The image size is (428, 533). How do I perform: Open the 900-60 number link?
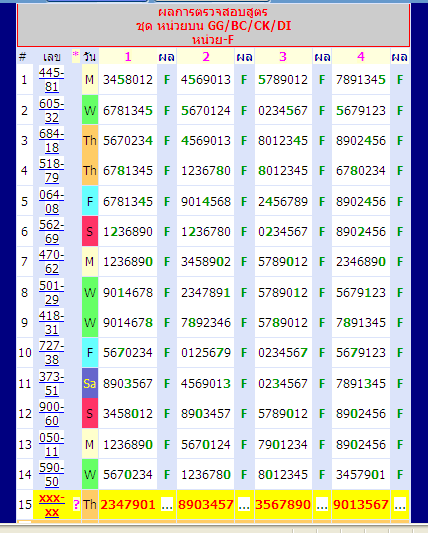pyautogui.click(x=51, y=414)
